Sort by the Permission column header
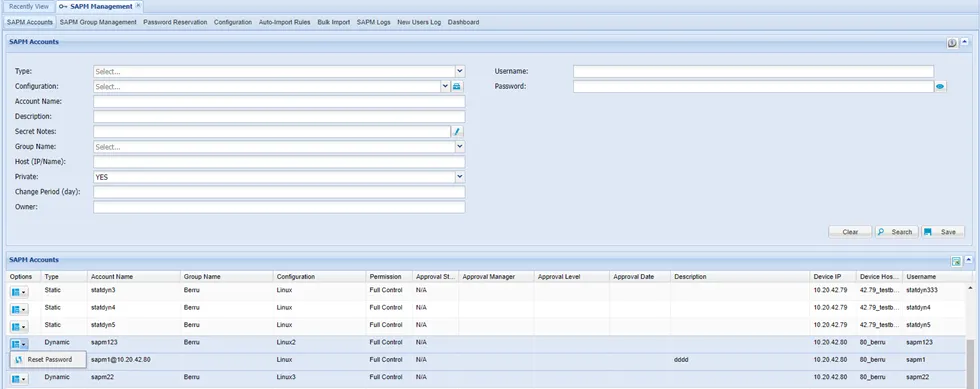This screenshot has height=389, width=980. [389, 276]
